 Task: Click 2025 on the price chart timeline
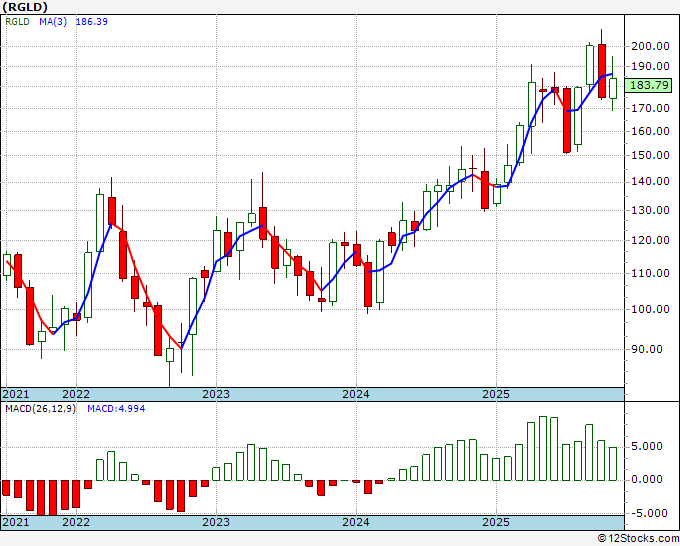pyautogui.click(x=496, y=394)
